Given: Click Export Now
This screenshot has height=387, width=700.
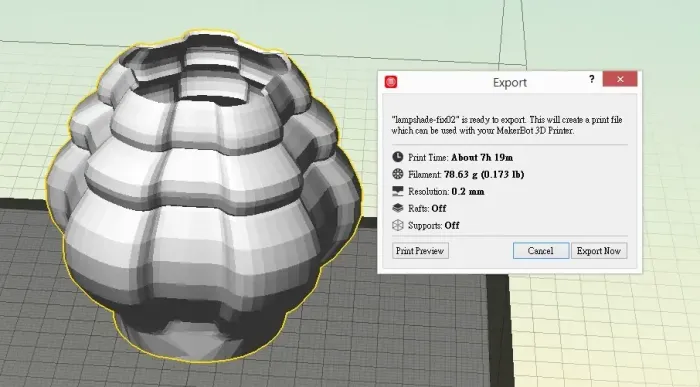Looking at the screenshot, I should (599, 251).
